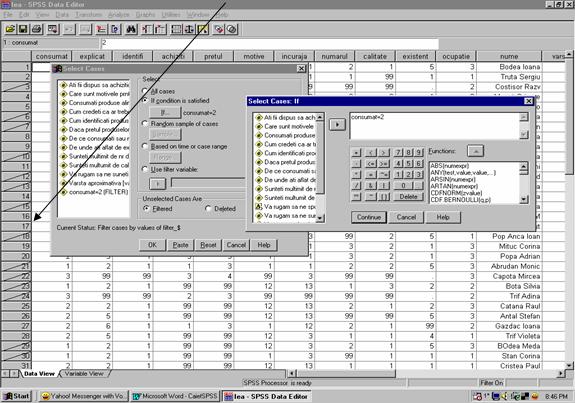Viewport: 575px width, 403px height.
Task: Click the Use Sets circles icon
Action: click(x=232, y=29)
